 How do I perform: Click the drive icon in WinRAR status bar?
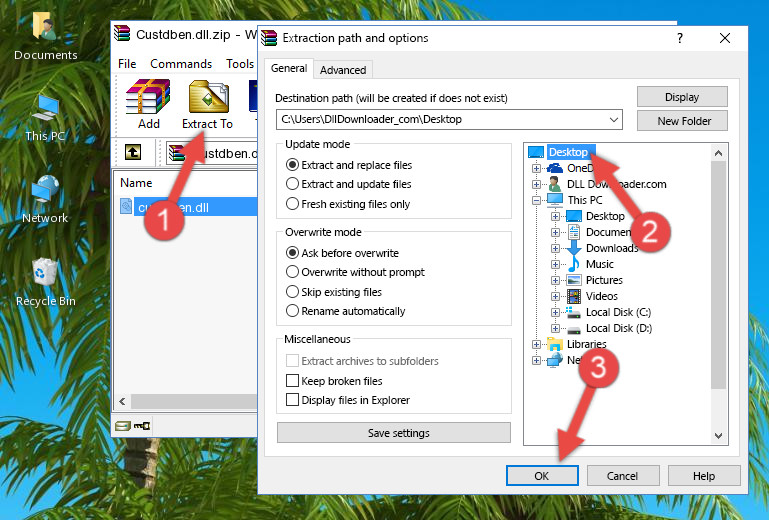click(x=123, y=426)
